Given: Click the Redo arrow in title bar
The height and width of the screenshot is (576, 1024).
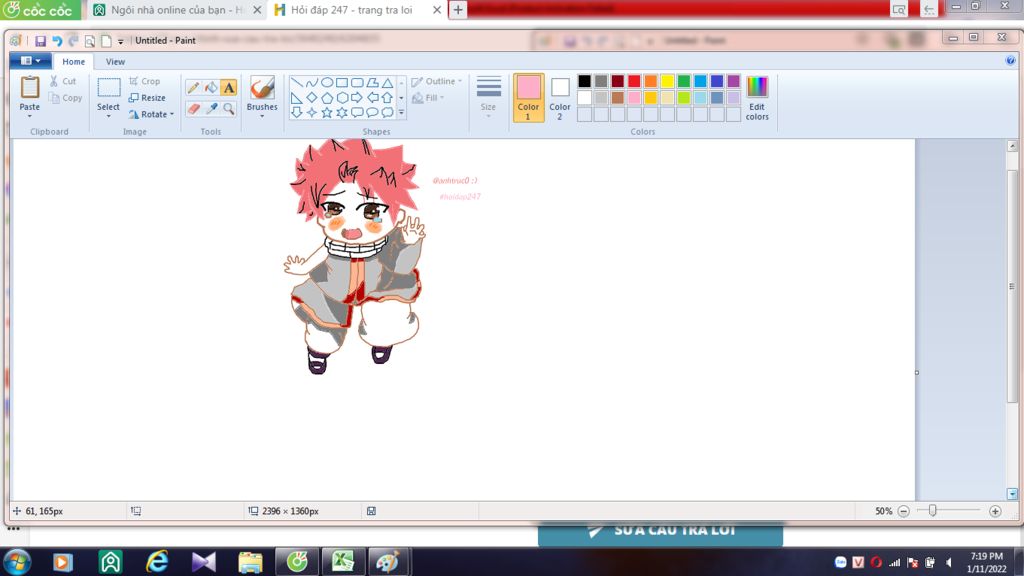Looking at the screenshot, I should [x=73, y=40].
